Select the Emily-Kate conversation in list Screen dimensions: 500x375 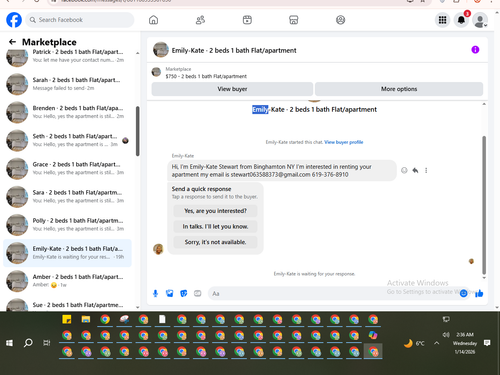click(68, 253)
